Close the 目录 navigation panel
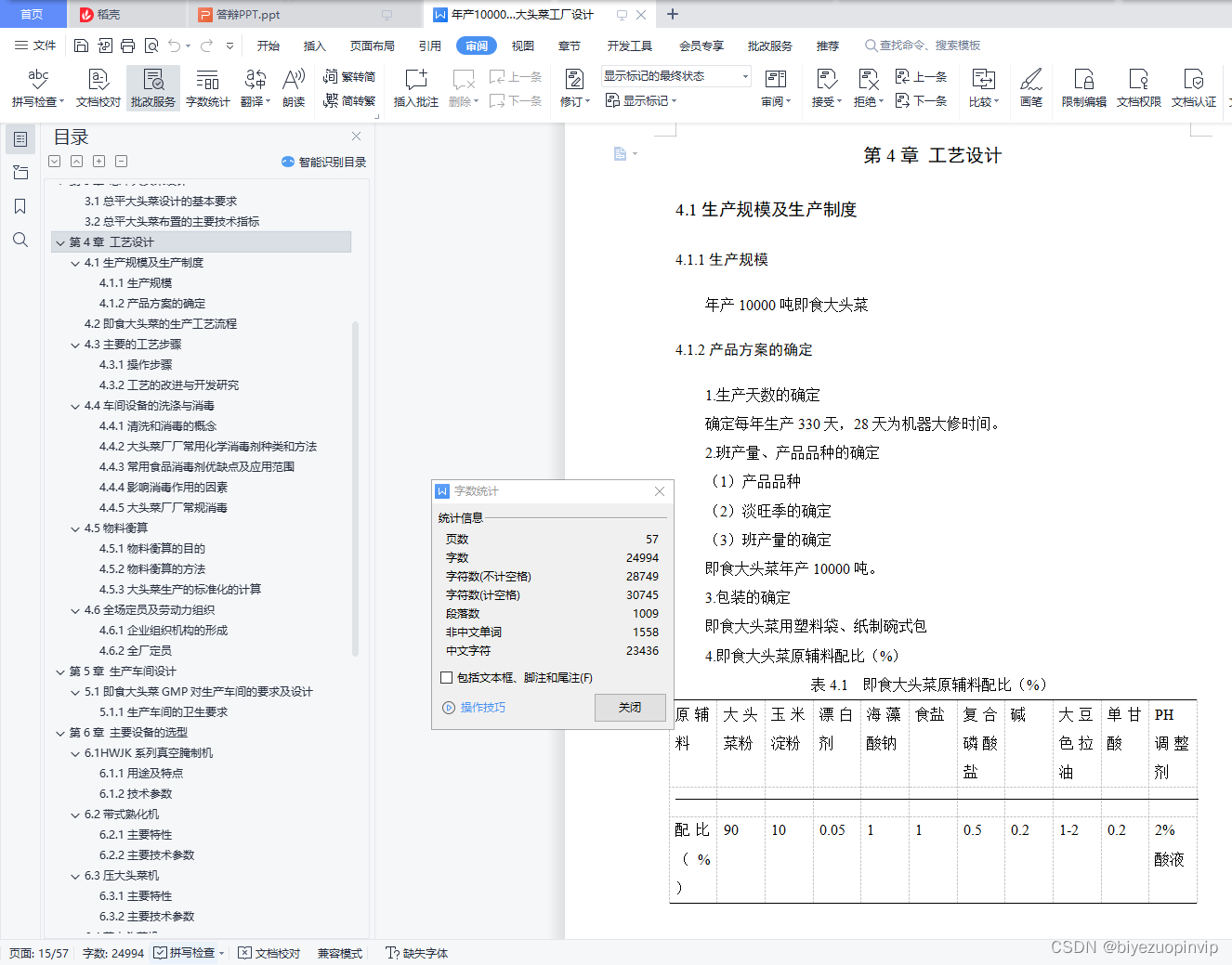This screenshot has height=965, width=1232. (356, 137)
